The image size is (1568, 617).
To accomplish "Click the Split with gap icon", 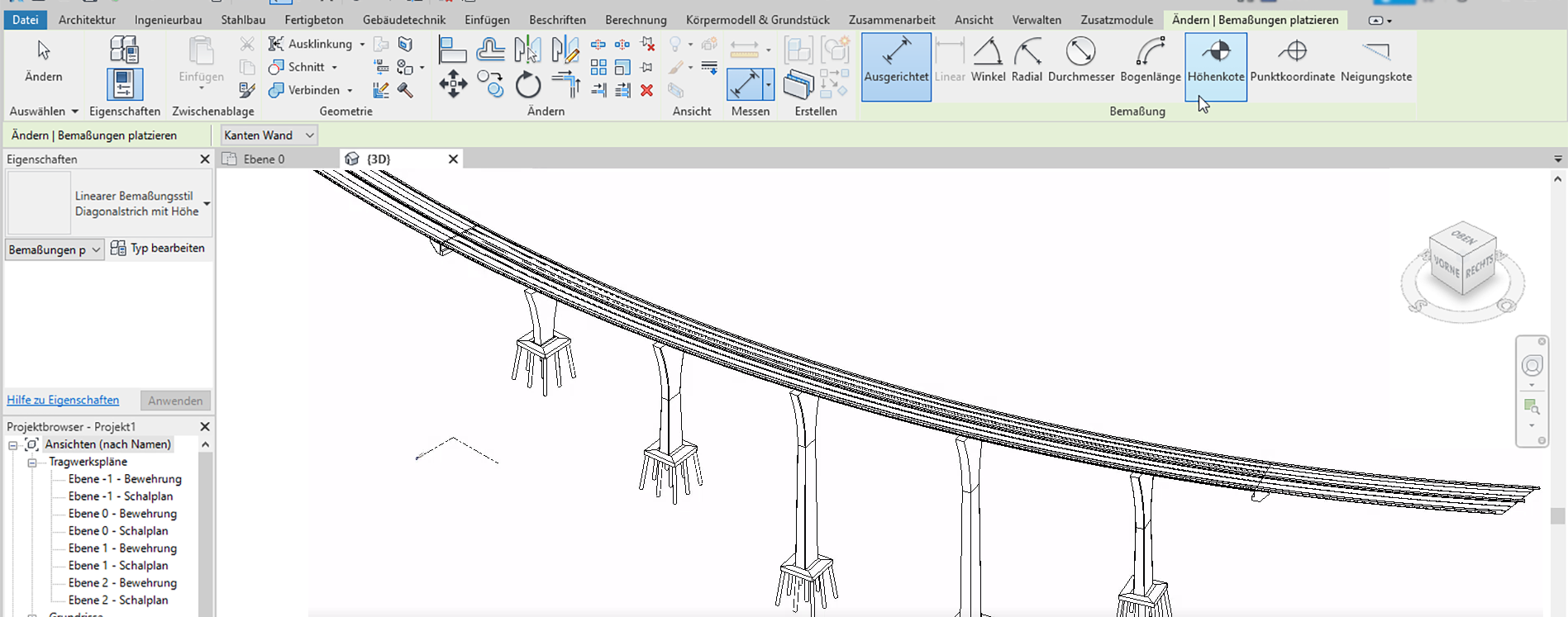I will point(622,44).
